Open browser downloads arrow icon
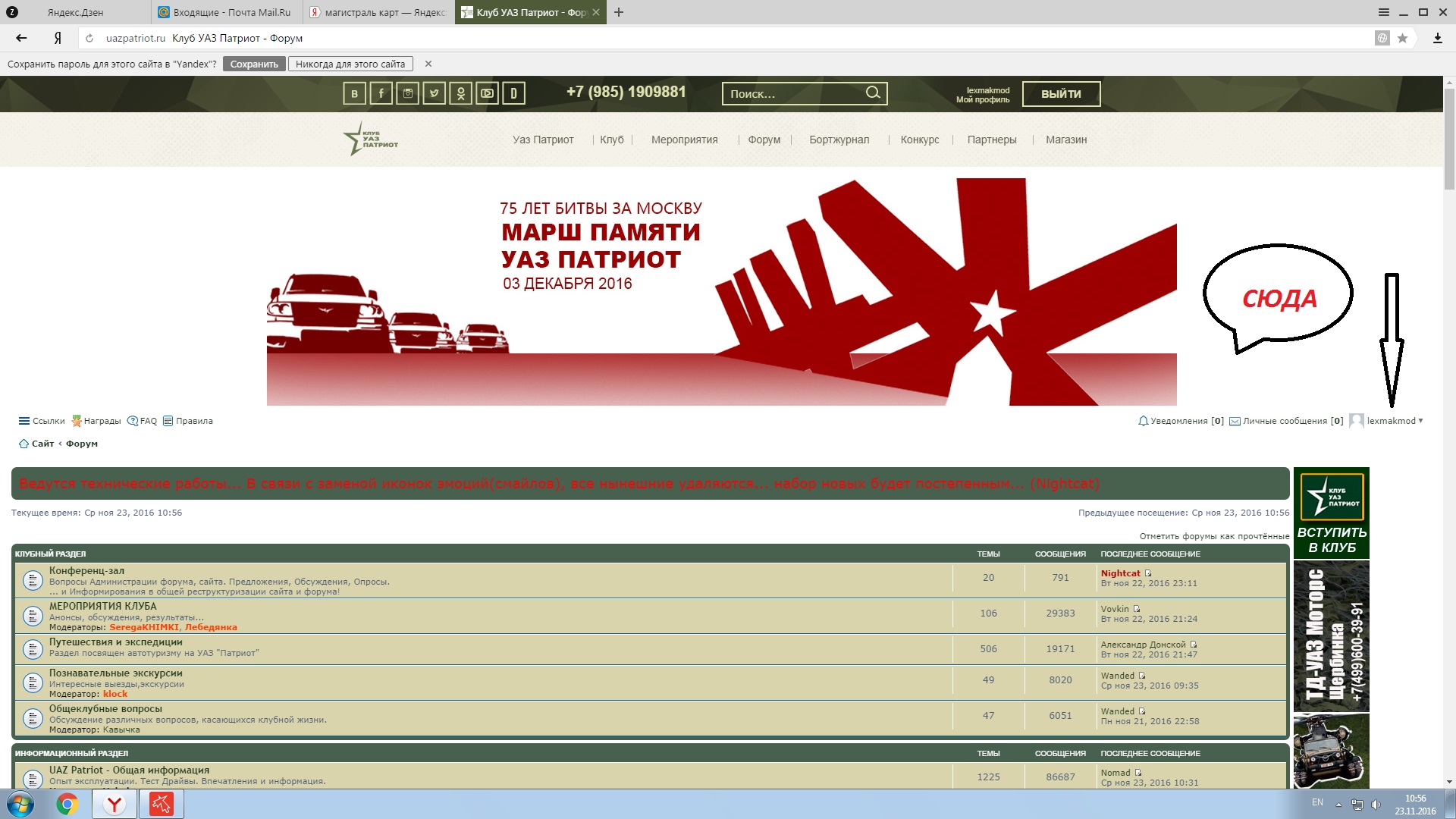1456x819 pixels. (x=1437, y=38)
